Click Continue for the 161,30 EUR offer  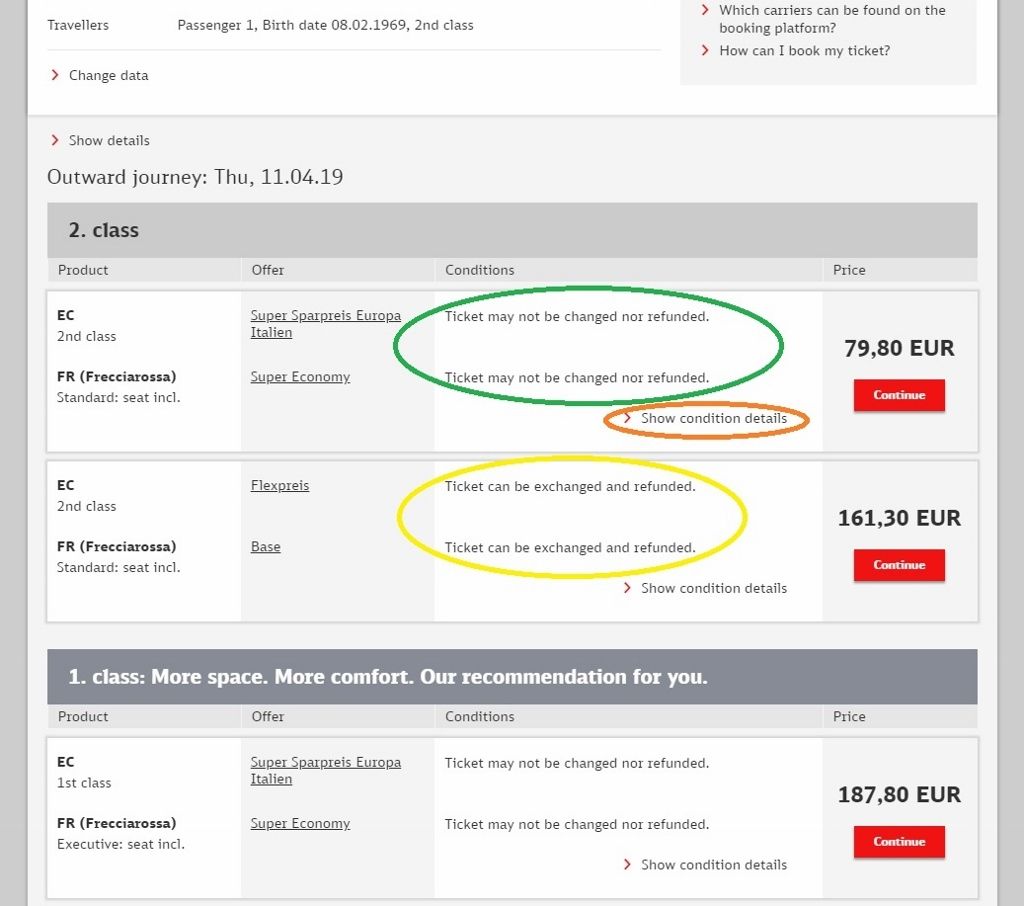click(x=899, y=565)
